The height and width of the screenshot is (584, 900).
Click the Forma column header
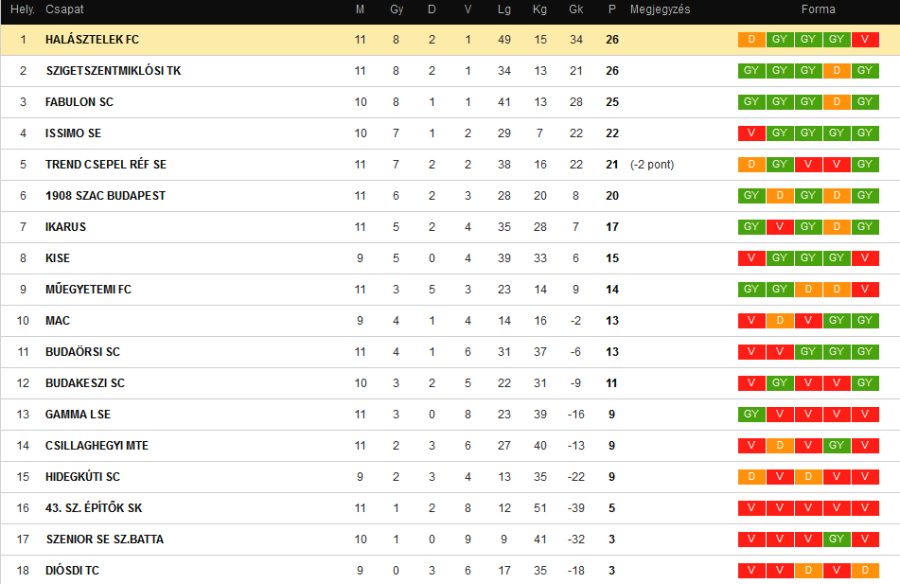coord(818,9)
